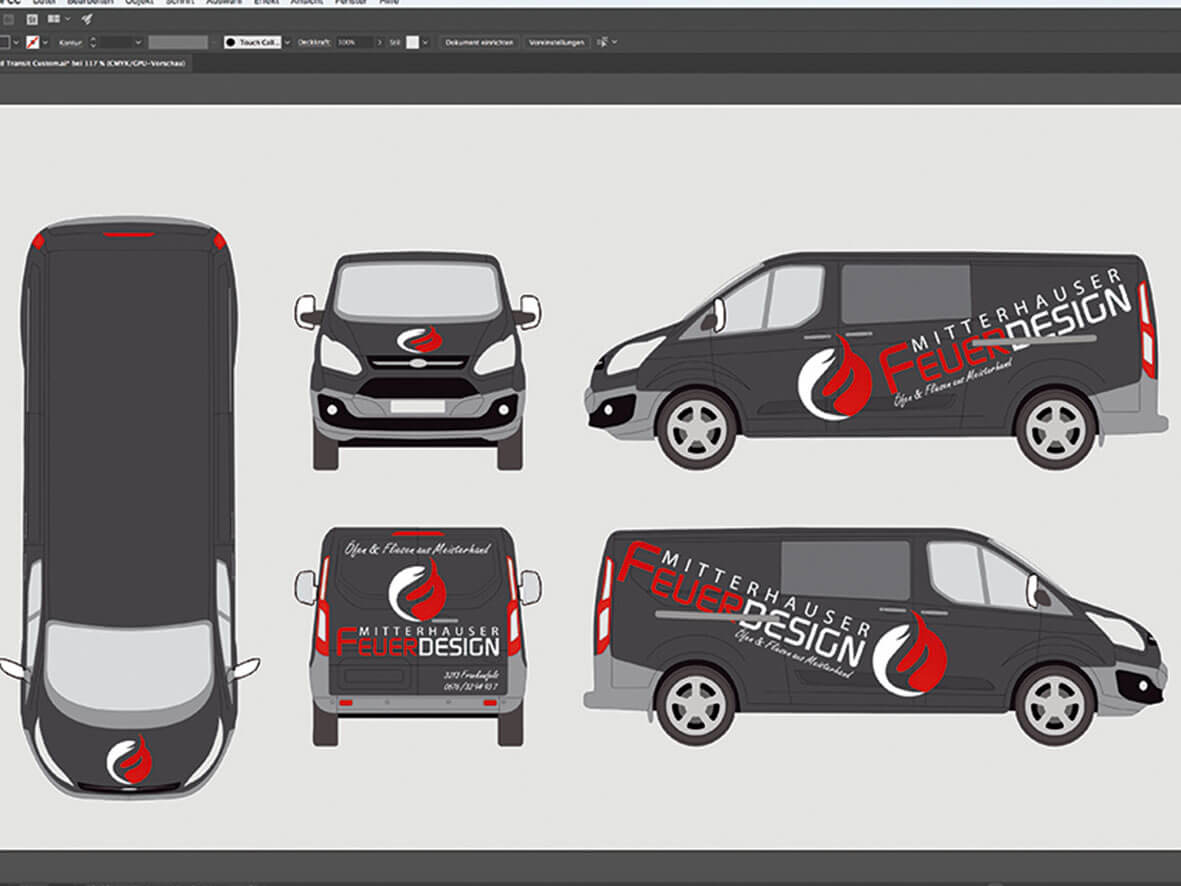The width and height of the screenshot is (1181, 886).
Task: Adjust the stroke weight stepper arrows
Action: coord(93,43)
